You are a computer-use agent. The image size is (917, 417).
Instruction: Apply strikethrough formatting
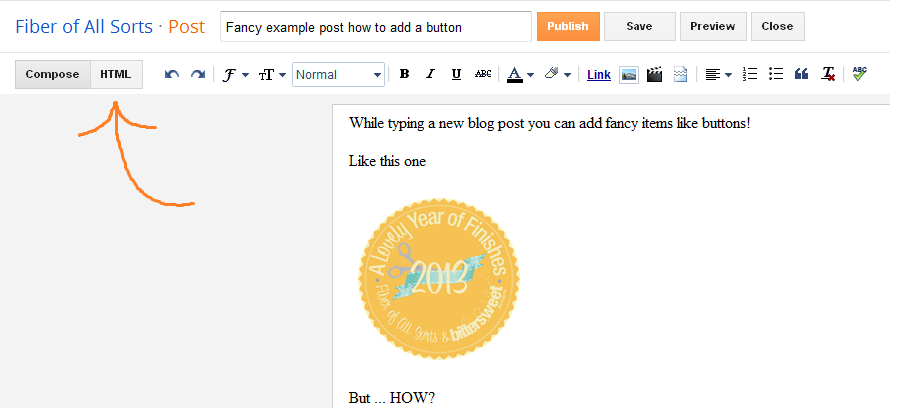pos(483,74)
